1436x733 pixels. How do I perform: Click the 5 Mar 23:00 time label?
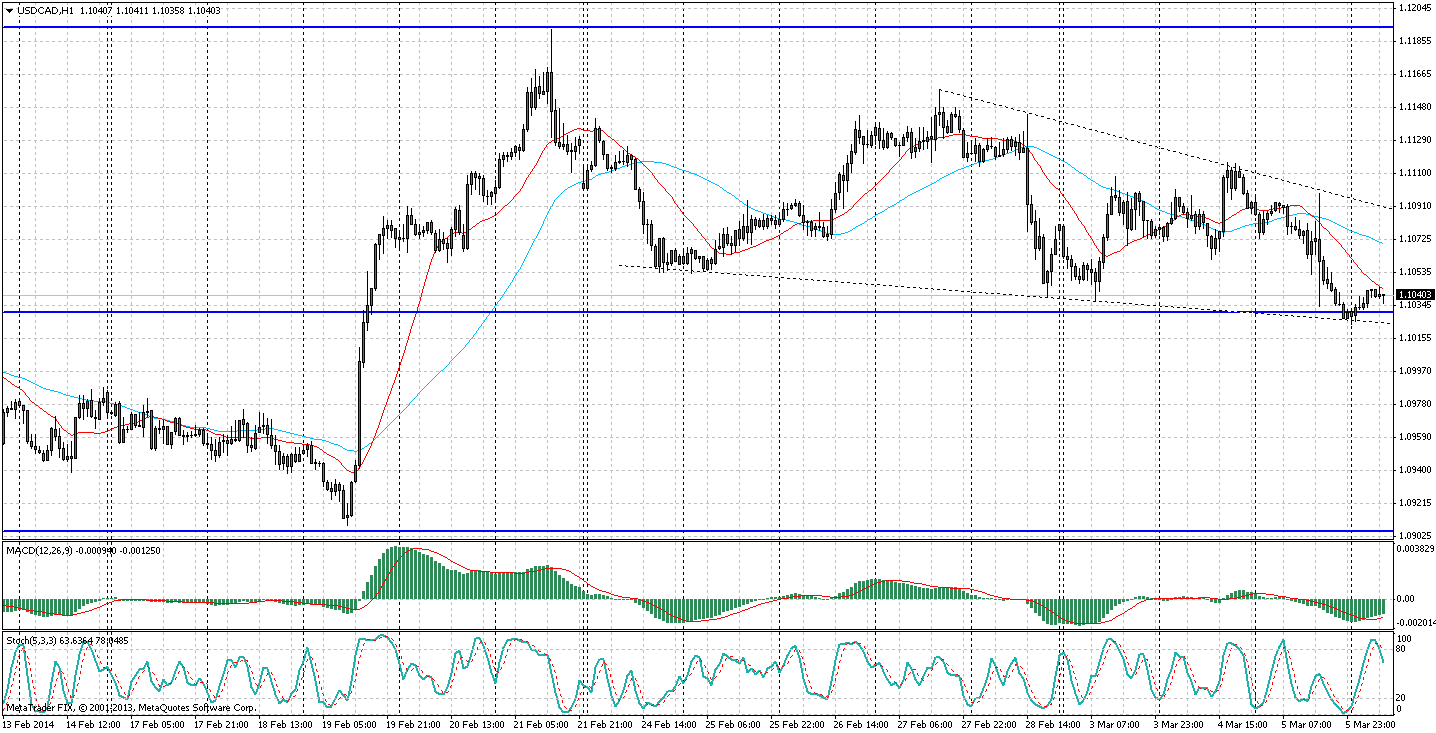point(1368,723)
